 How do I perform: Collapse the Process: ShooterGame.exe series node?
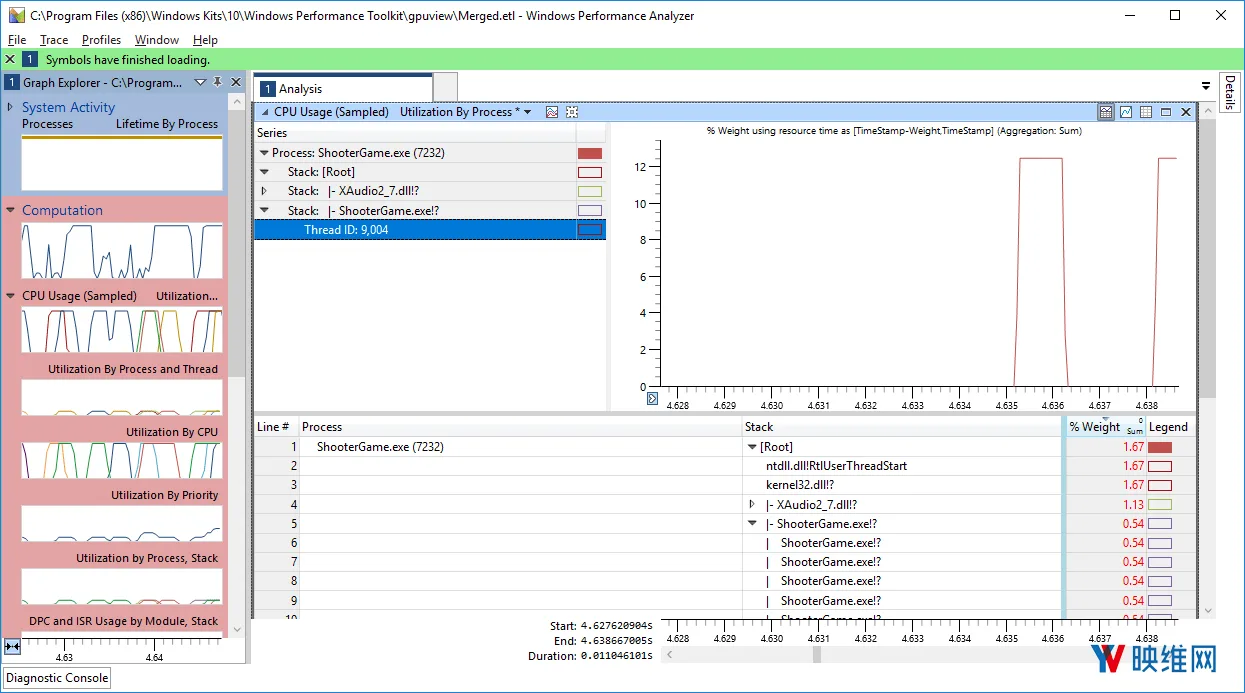[x=264, y=153]
